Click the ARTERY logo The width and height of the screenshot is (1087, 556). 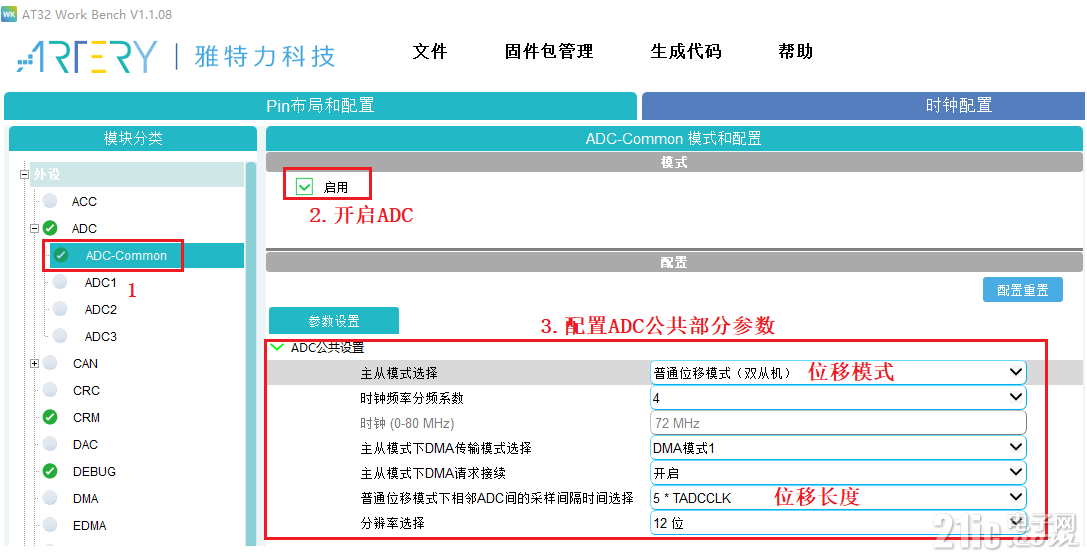tap(87, 56)
